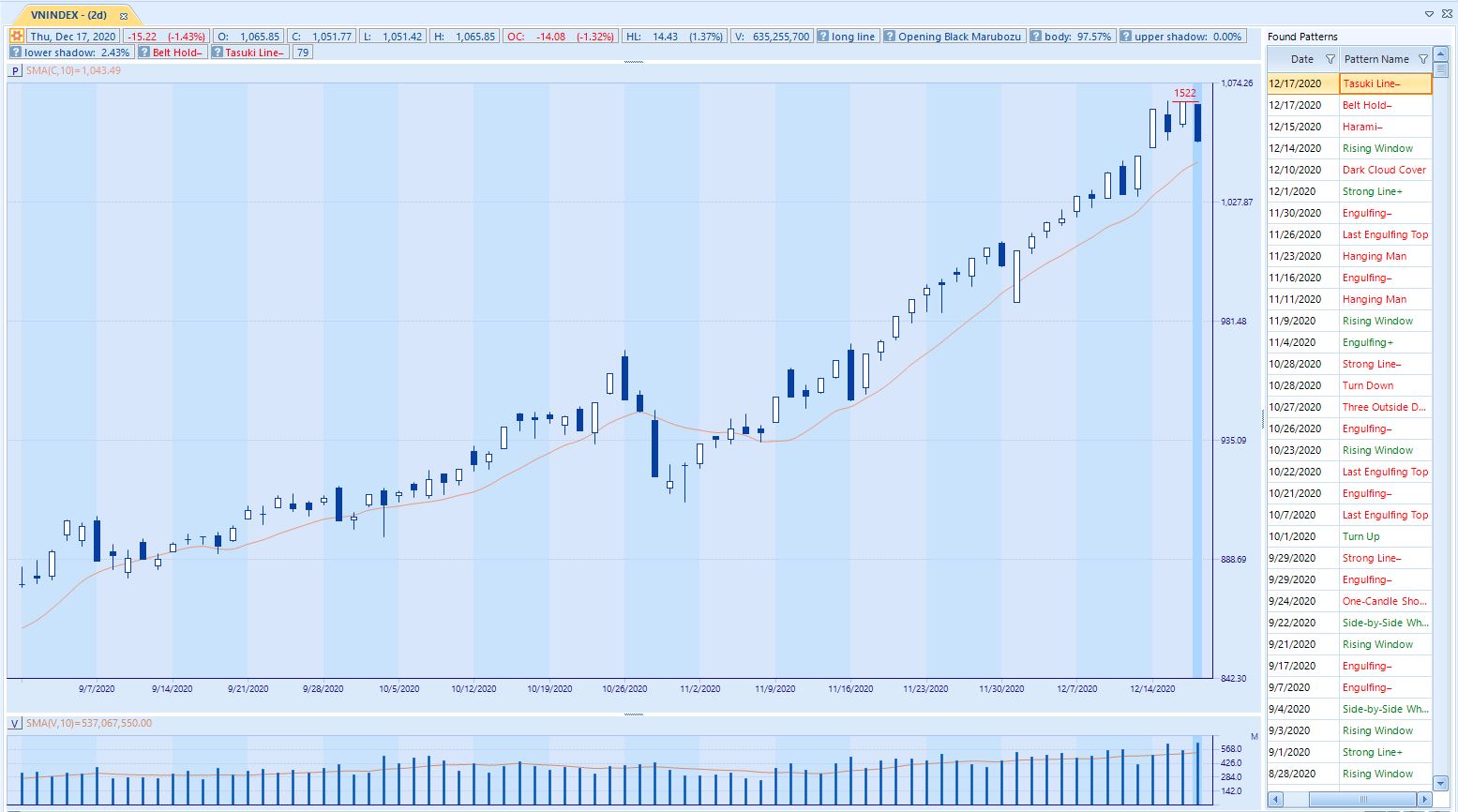Select the 11/23/2020 Hanging Man pattern
1458x812 pixels.
1374,256
